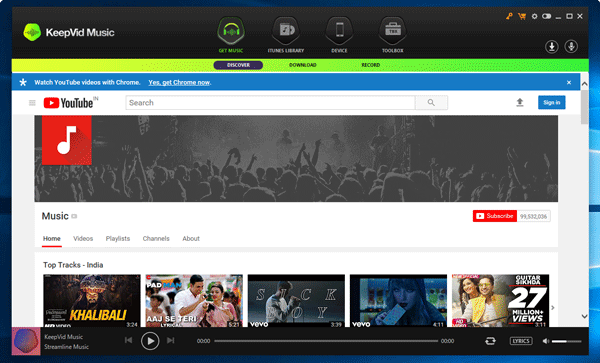Show next videos with carousel arrow

coord(553,308)
